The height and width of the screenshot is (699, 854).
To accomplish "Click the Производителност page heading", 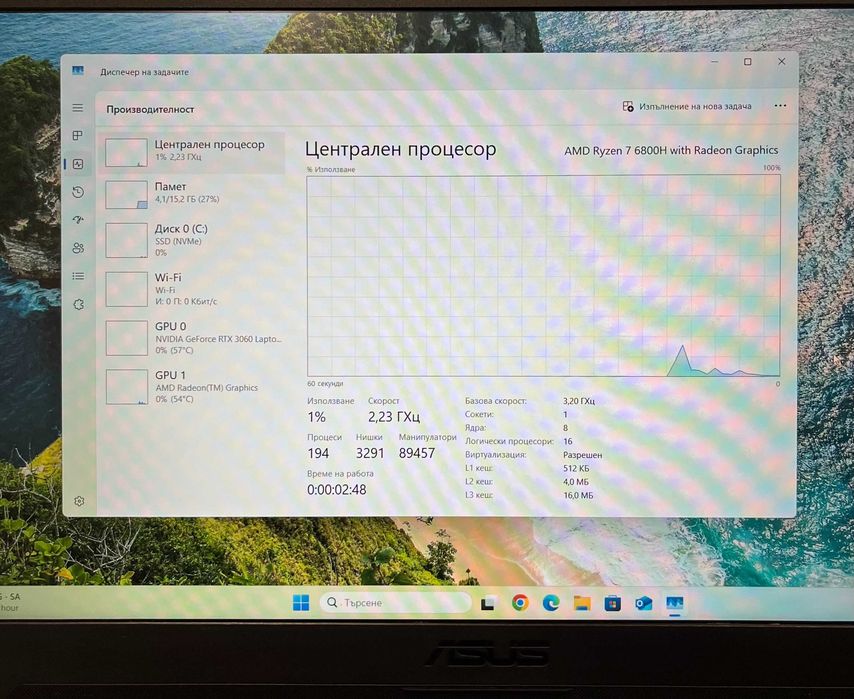I will (150, 110).
